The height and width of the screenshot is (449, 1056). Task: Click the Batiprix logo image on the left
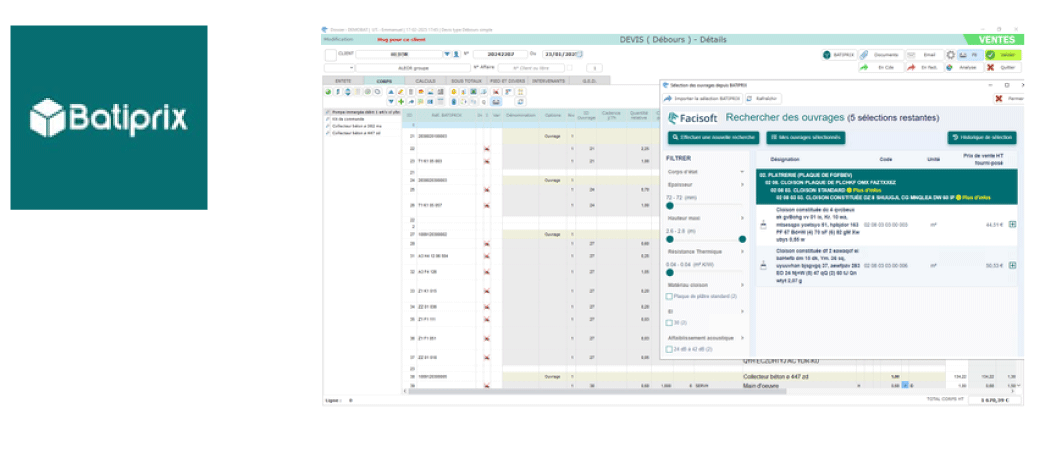108,118
